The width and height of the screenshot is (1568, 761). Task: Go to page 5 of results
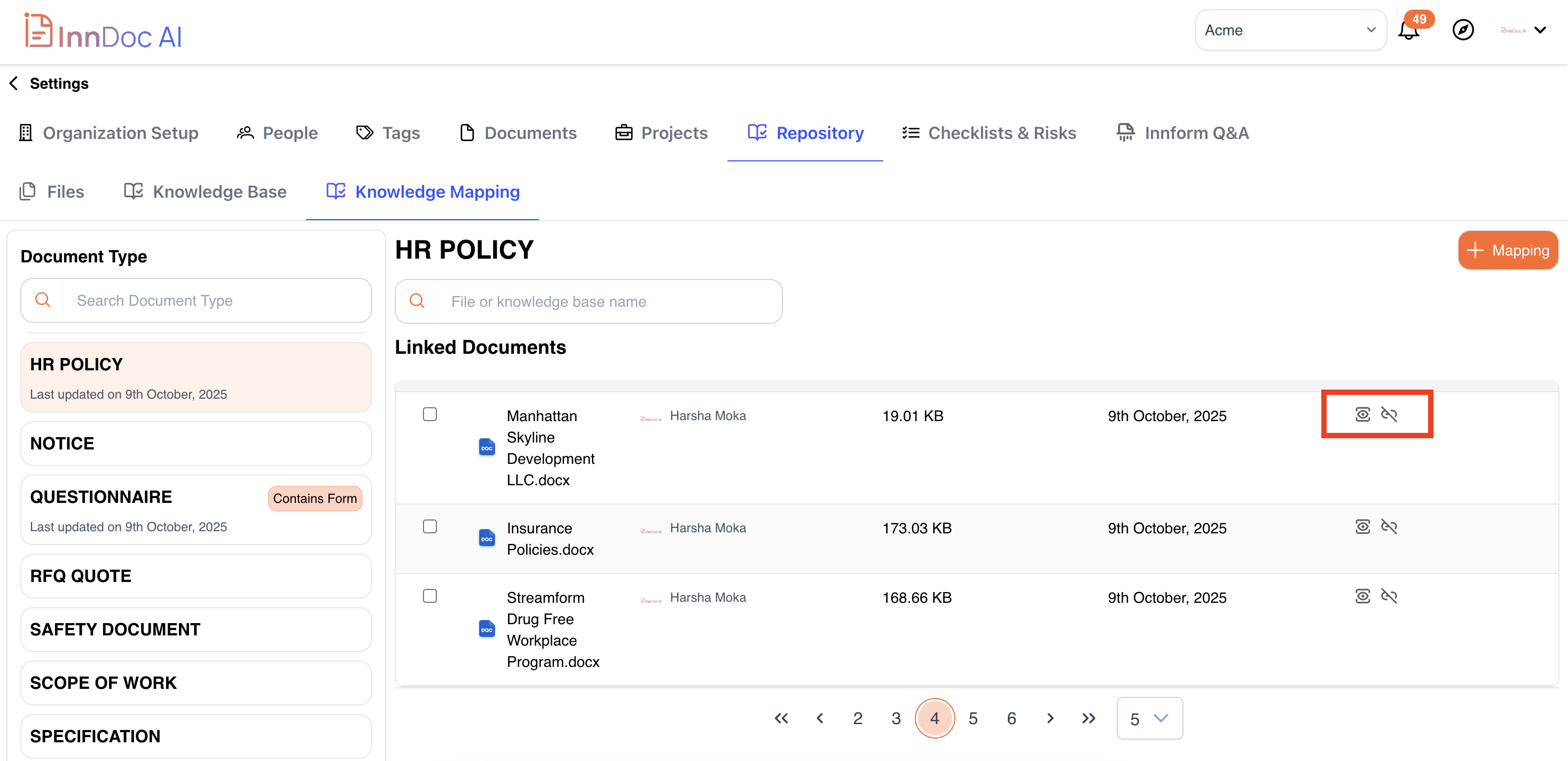point(973,719)
